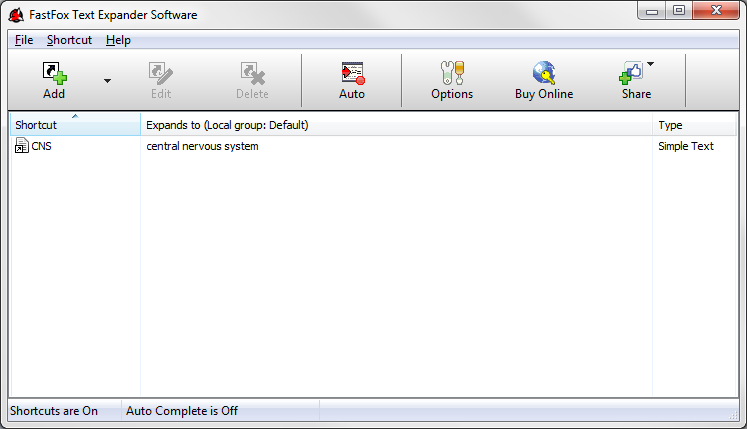This screenshot has width=747, height=429.
Task: Click the Delete shortcut toolbar icon
Action: 252,74
